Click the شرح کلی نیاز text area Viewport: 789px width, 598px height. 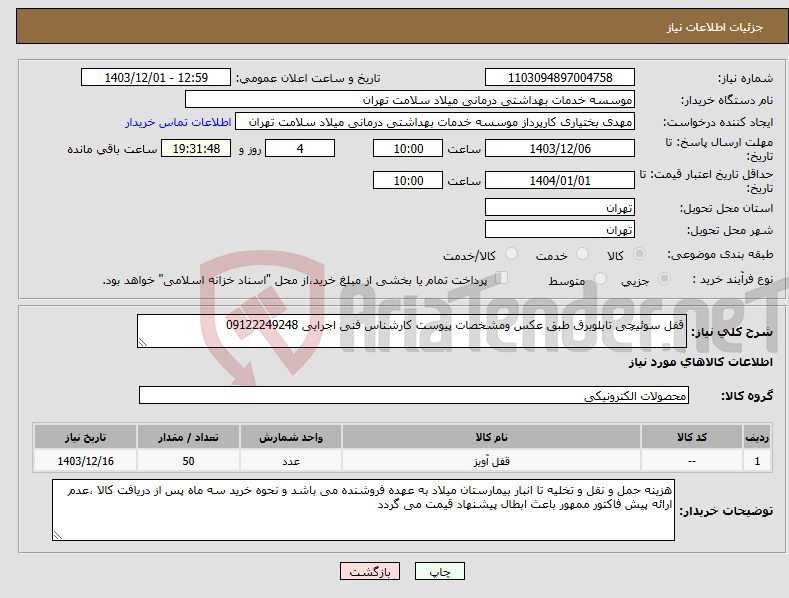coord(412,331)
